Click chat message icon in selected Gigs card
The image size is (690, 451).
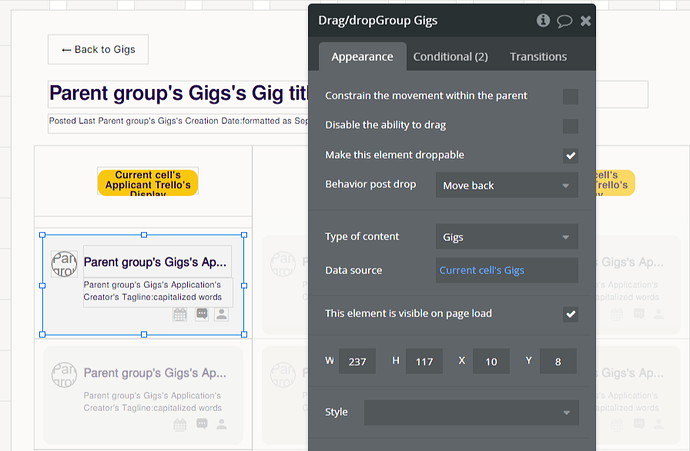pyautogui.click(x=202, y=314)
